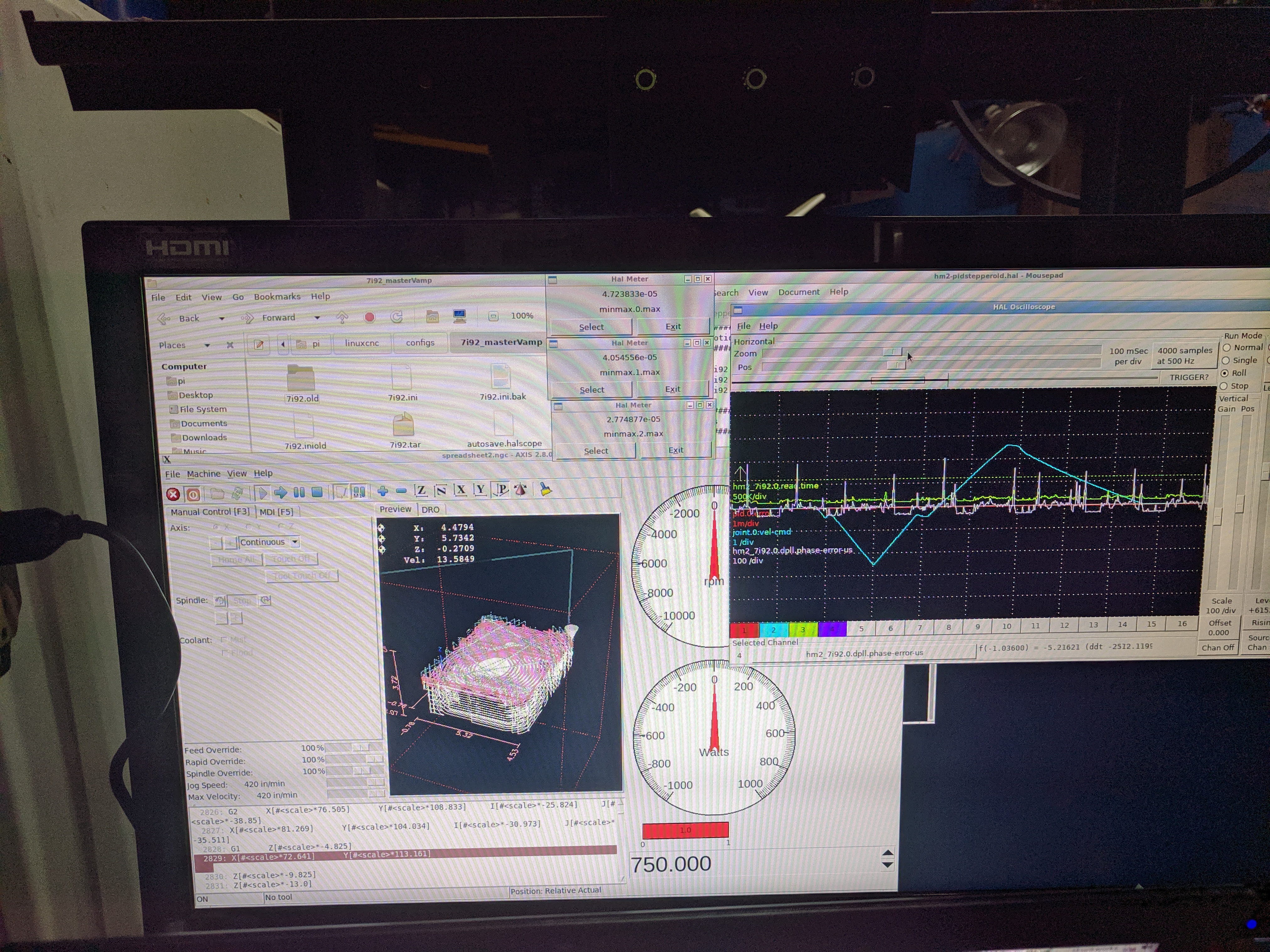Select Roll run mode in oscilloscope
The height and width of the screenshot is (952, 1270).
pyautogui.click(x=1225, y=373)
